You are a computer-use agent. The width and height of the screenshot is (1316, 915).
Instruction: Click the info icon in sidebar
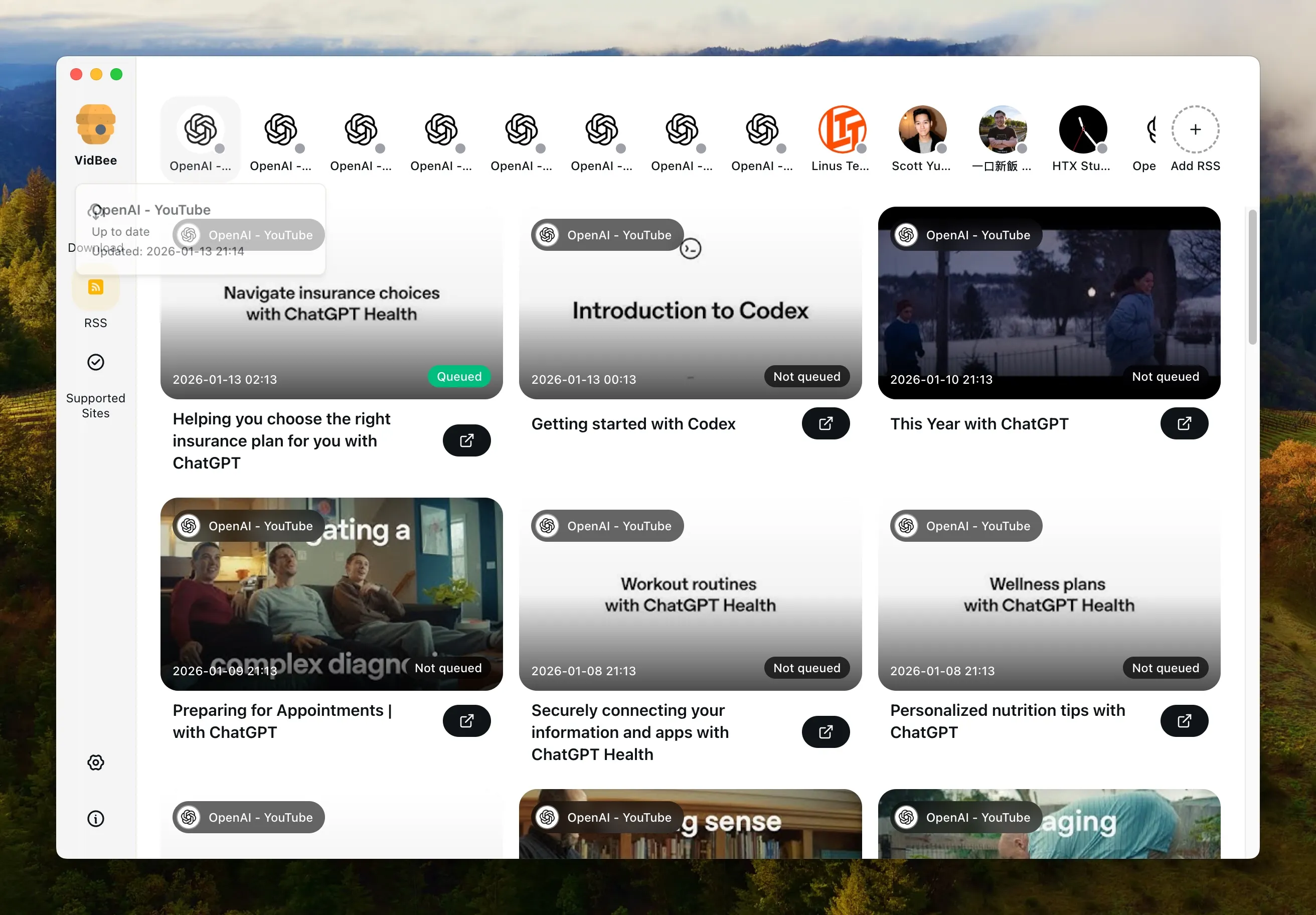tap(95, 819)
